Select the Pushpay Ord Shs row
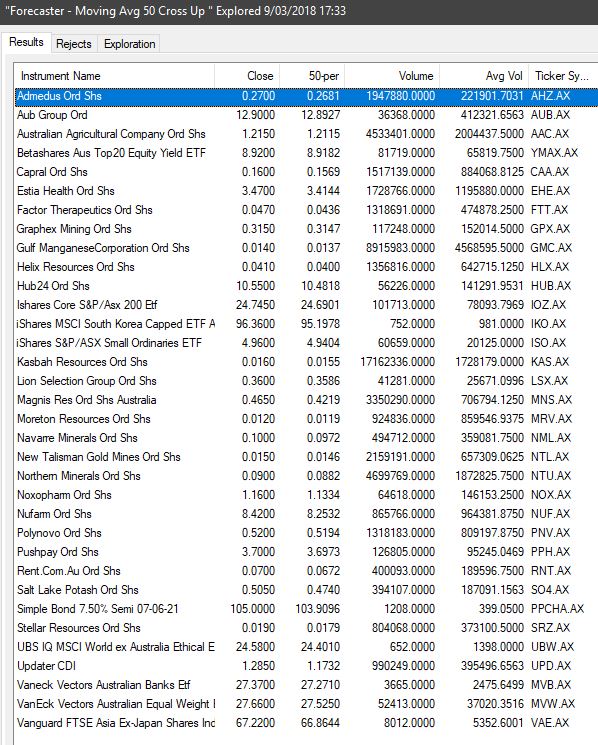This screenshot has width=598, height=745. click(x=306, y=552)
